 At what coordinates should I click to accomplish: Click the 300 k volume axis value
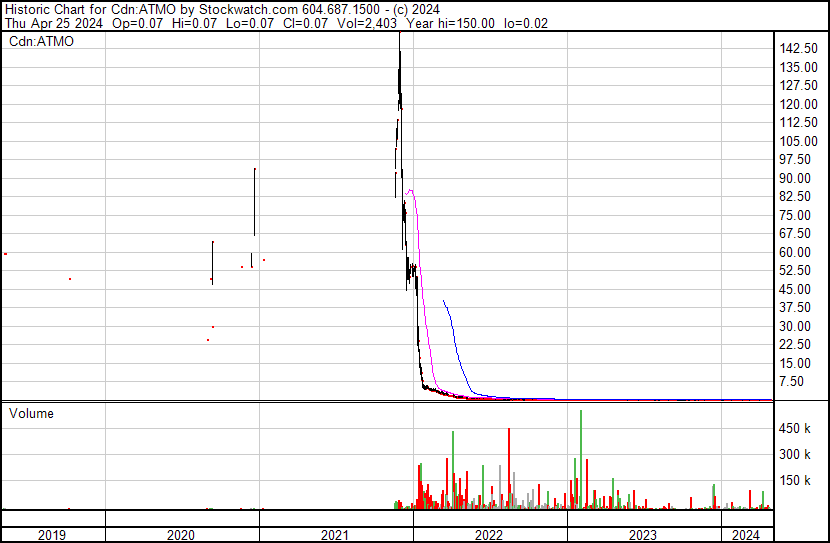point(795,455)
